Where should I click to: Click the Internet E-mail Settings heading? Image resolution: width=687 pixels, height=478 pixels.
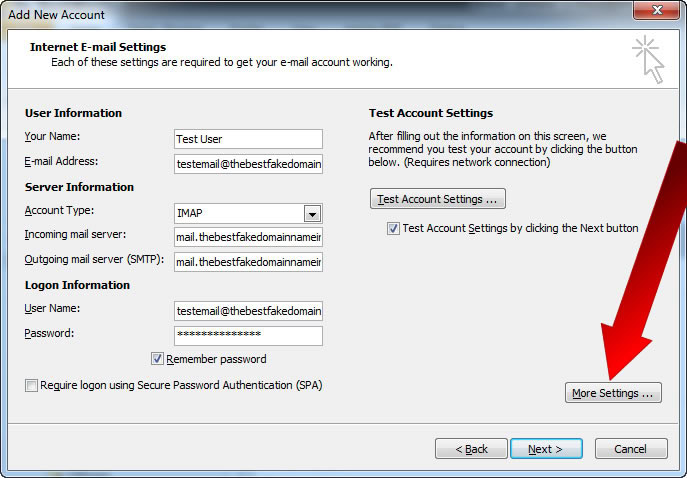click(x=98, y=47)
